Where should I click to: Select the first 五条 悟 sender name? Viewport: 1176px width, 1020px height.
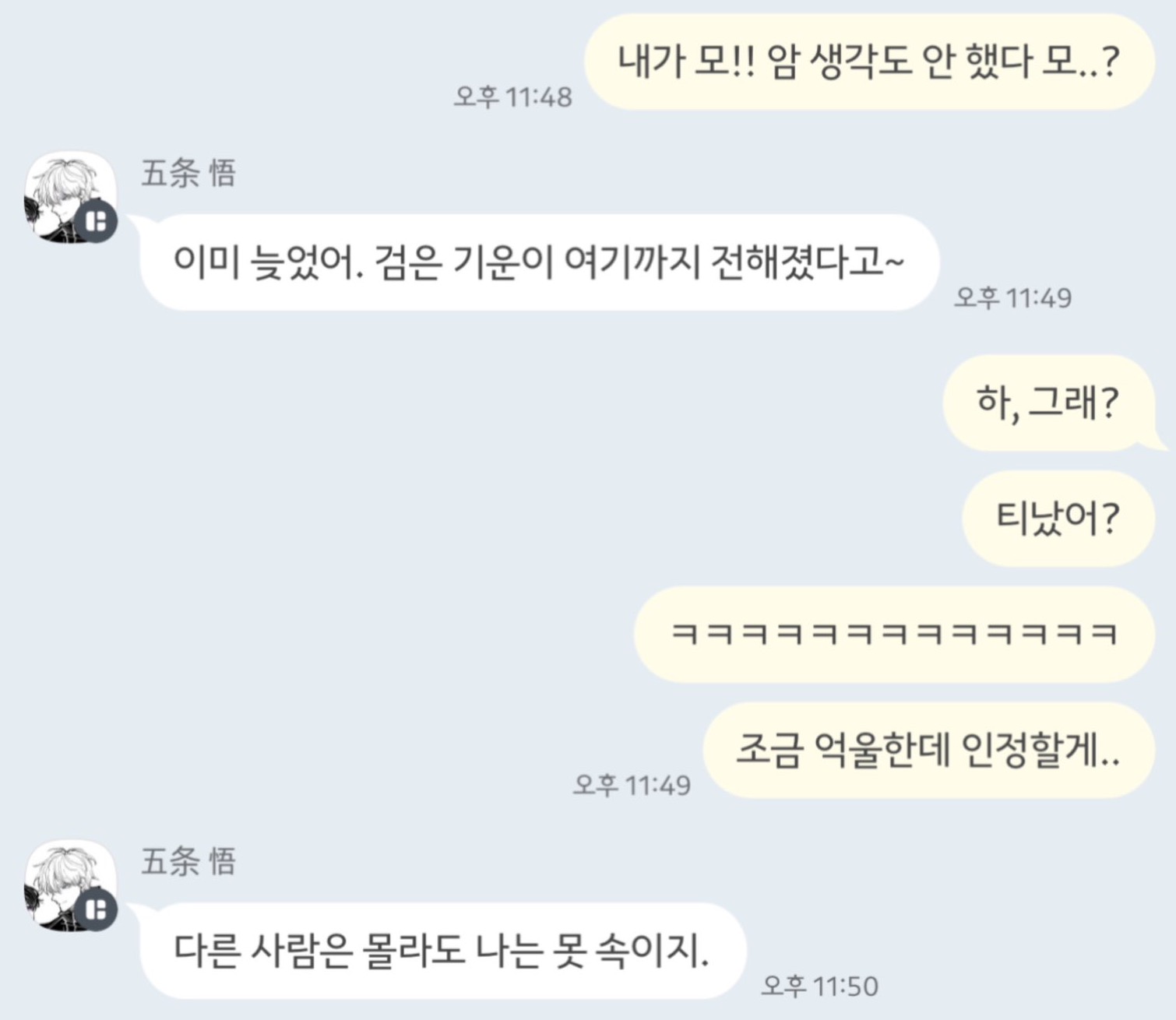pos(188,173)
